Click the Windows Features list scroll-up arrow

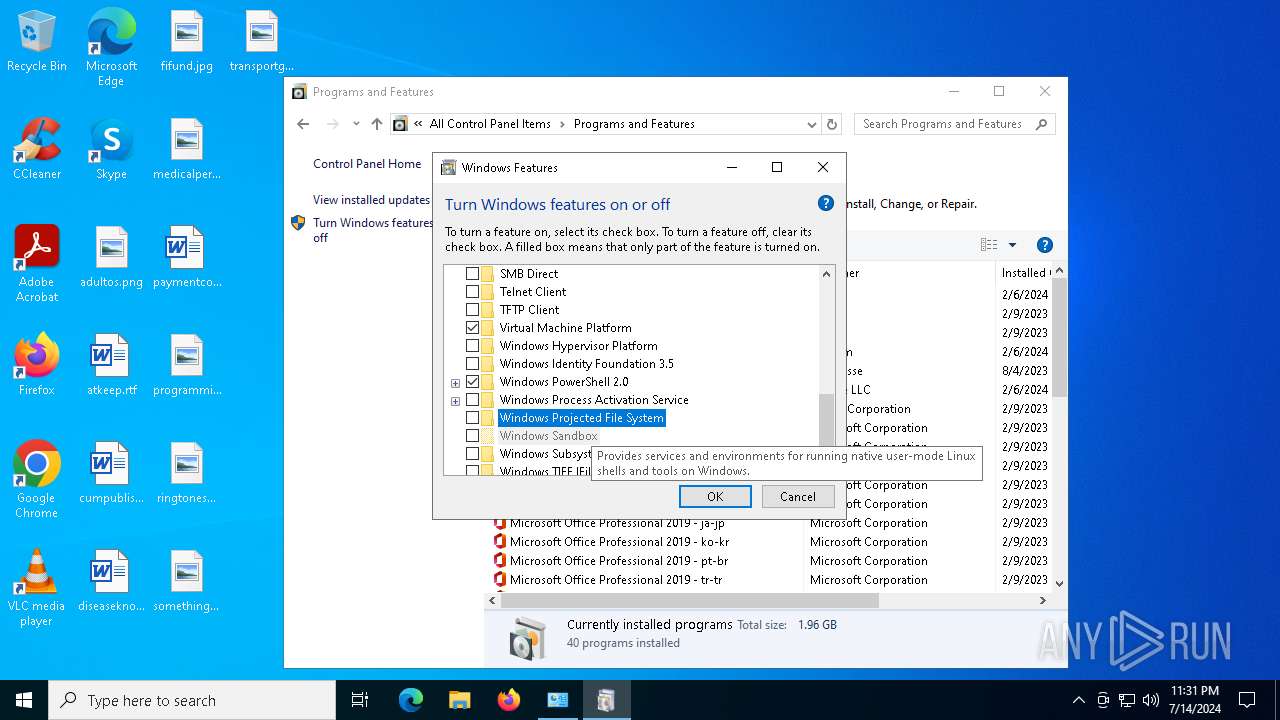coord(826,274)
